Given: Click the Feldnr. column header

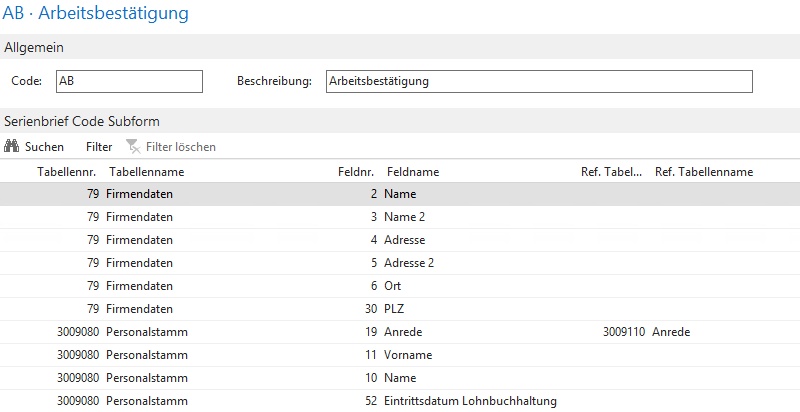Looking at the screenshot, I should pos(358,172).
